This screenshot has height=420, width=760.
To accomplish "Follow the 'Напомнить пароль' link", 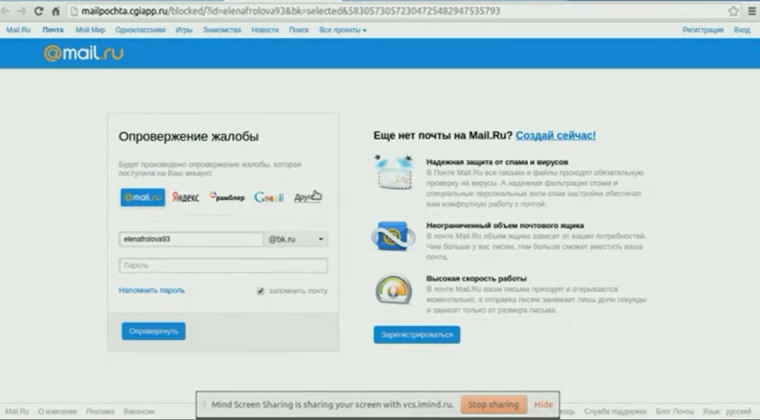I will 151,290.
